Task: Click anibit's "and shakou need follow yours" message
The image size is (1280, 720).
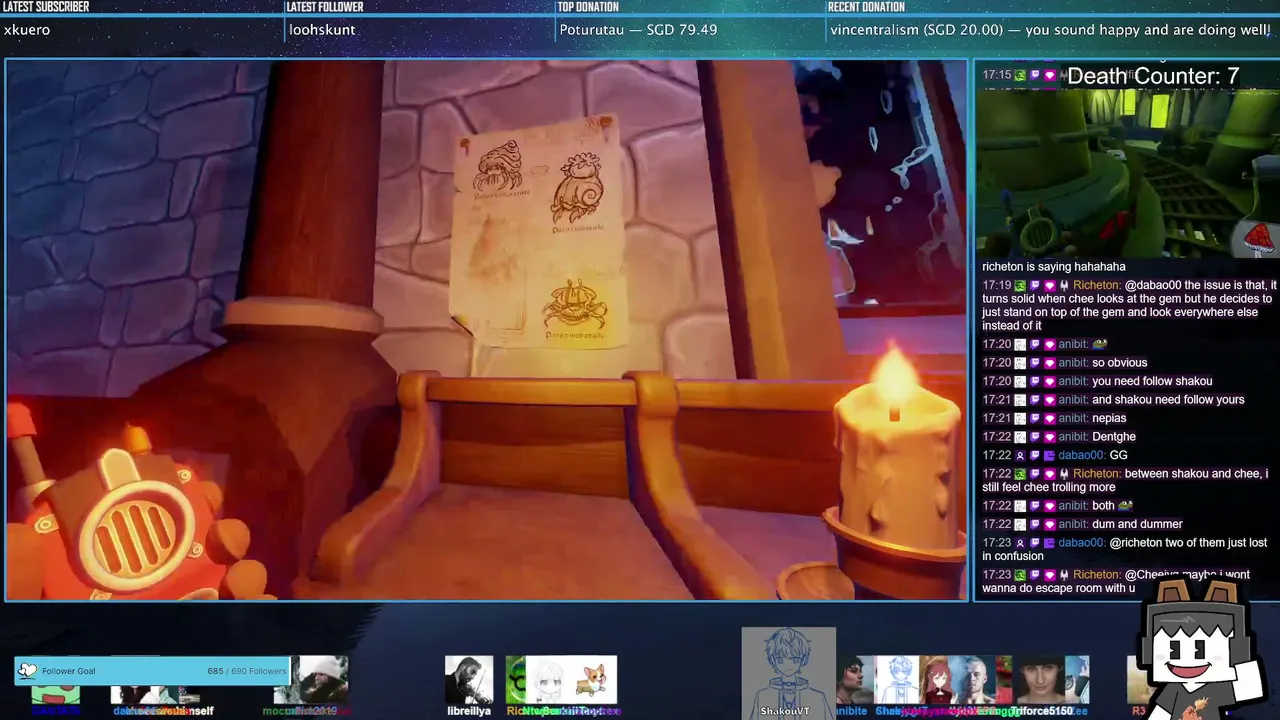Action: pos(1168,400)
